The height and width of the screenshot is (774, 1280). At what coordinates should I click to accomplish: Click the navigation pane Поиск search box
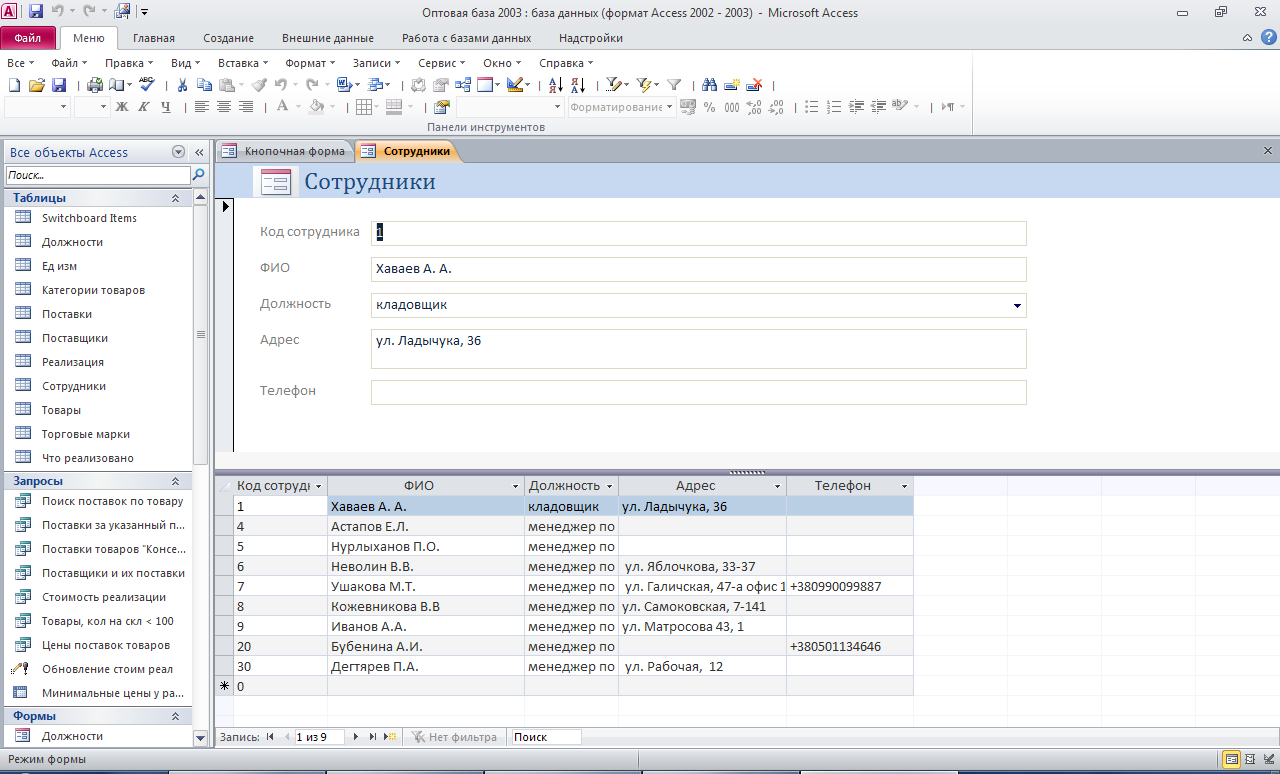tap(97, 175)
